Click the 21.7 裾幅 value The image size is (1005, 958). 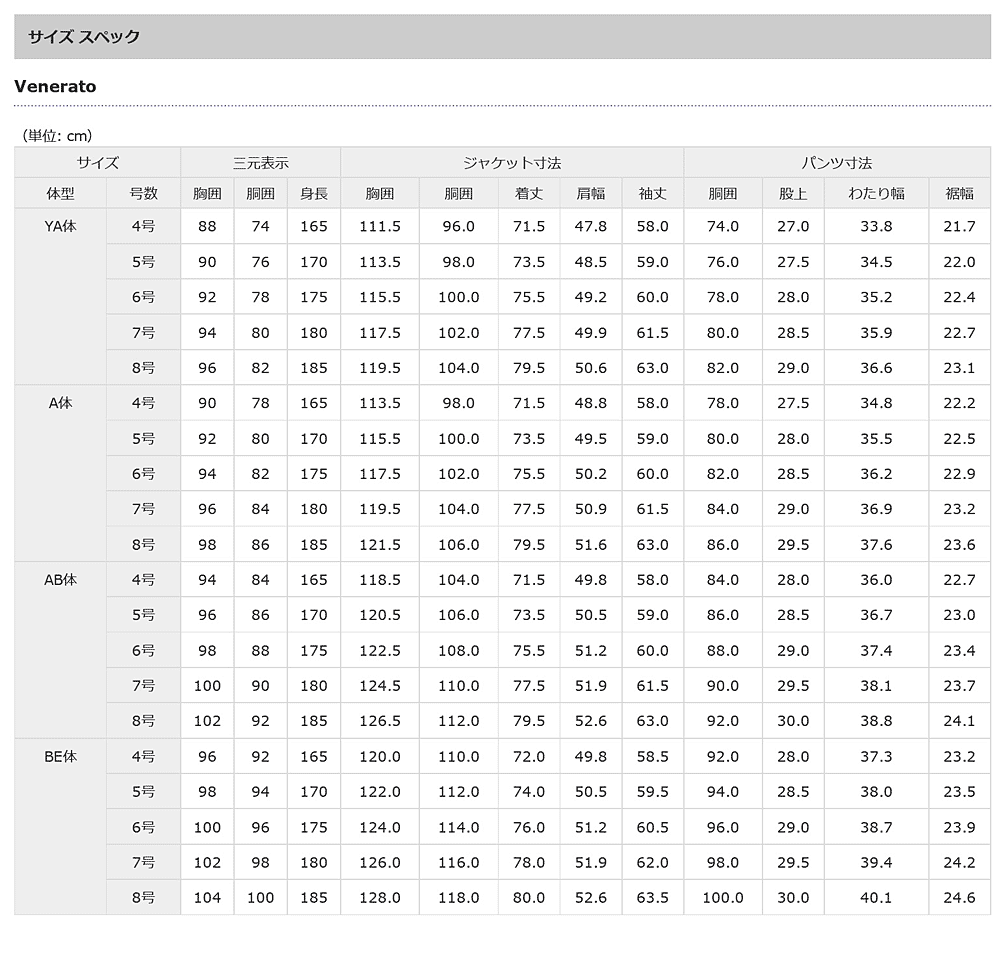959,226
